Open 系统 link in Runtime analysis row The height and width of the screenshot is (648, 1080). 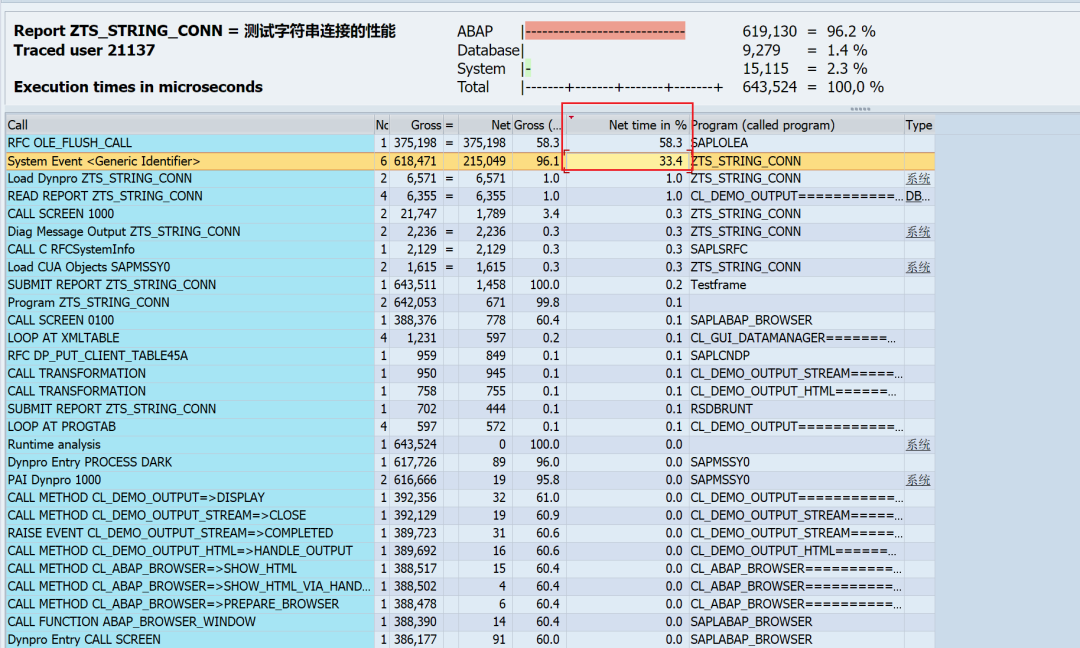(x=918, y=445)
